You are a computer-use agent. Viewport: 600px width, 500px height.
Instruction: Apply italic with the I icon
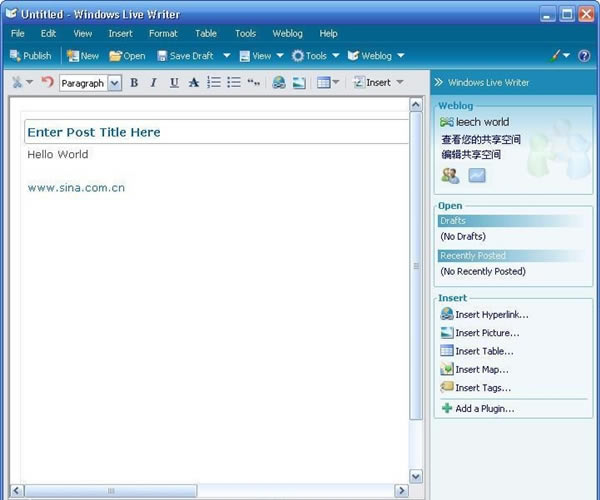(x=153, y=83)
